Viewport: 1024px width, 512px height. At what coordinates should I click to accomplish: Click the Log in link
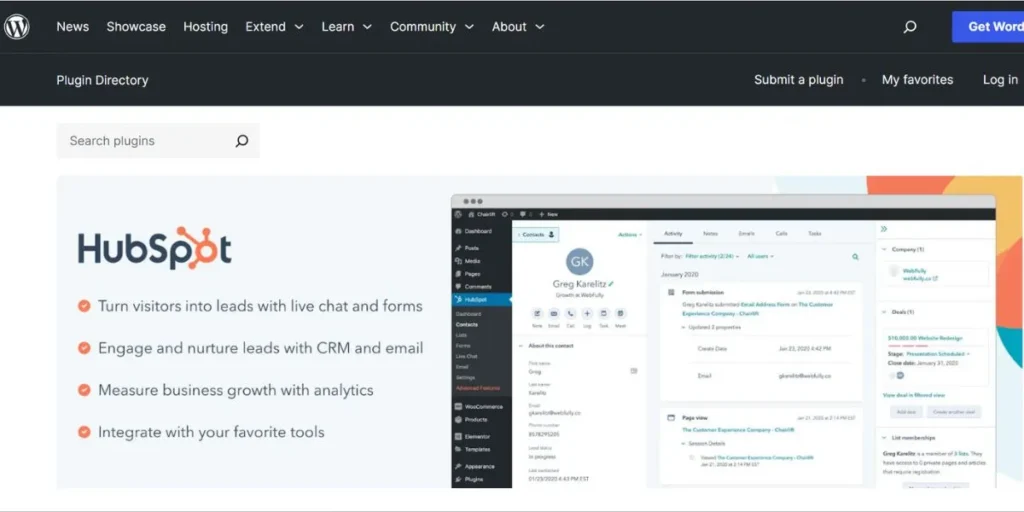(x=1000, y=80)
